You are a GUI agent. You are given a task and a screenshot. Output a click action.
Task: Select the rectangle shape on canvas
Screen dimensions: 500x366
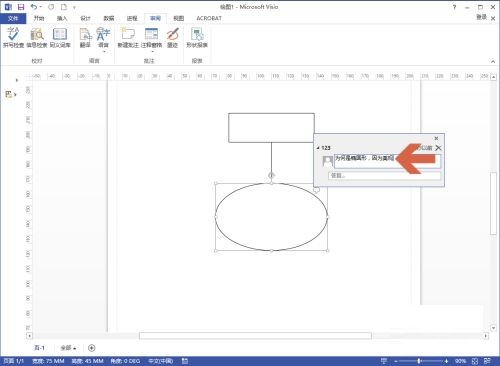point(271,128)
